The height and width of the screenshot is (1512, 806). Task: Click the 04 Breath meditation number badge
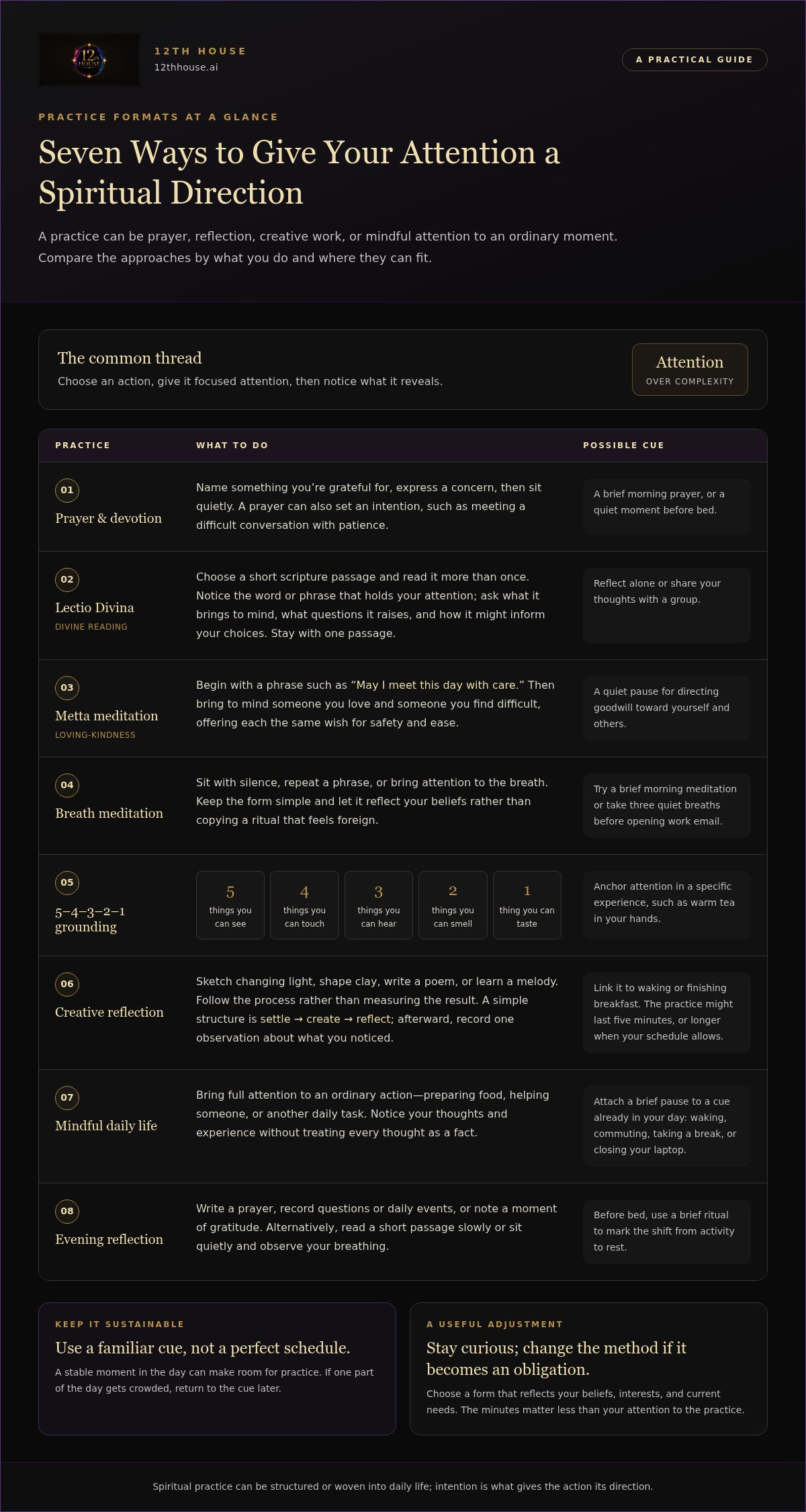(x=67, y=785)
